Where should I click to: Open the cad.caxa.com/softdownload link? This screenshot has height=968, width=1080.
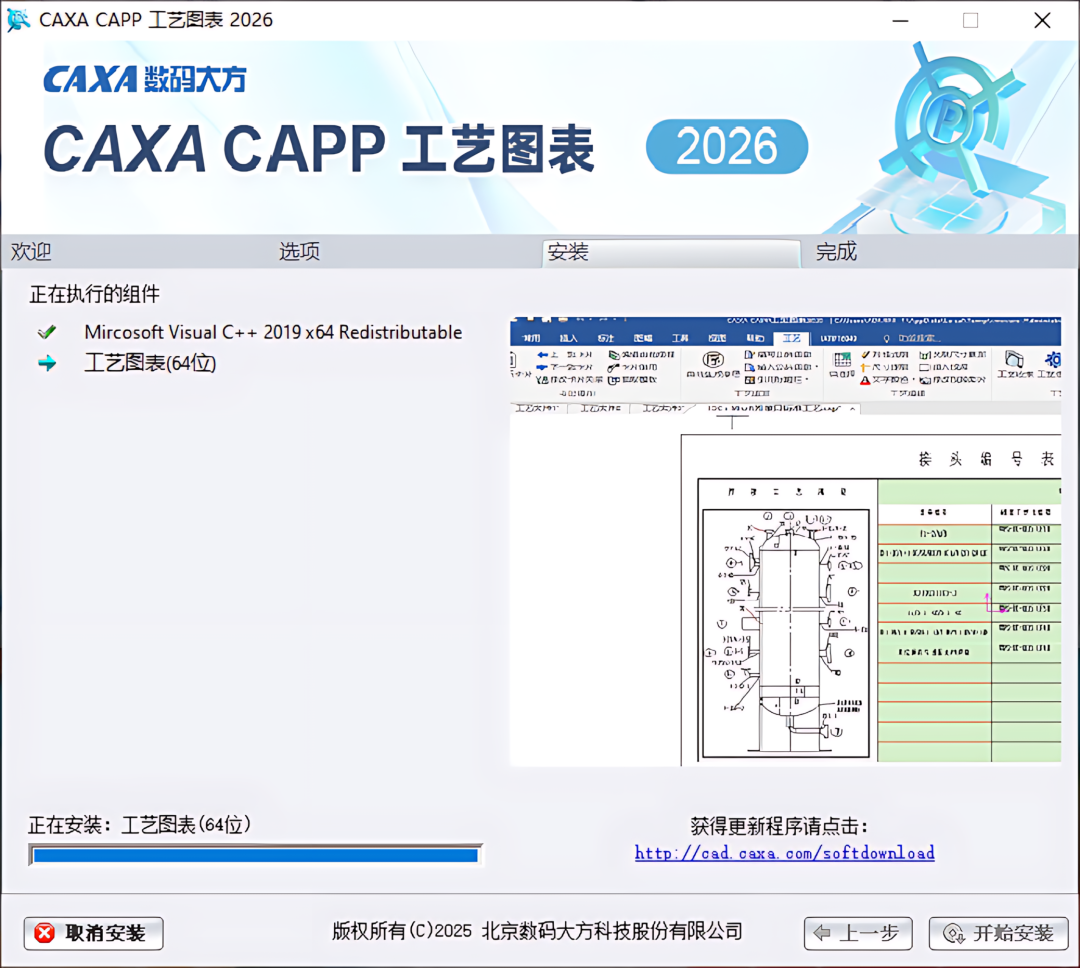(785, 853)
